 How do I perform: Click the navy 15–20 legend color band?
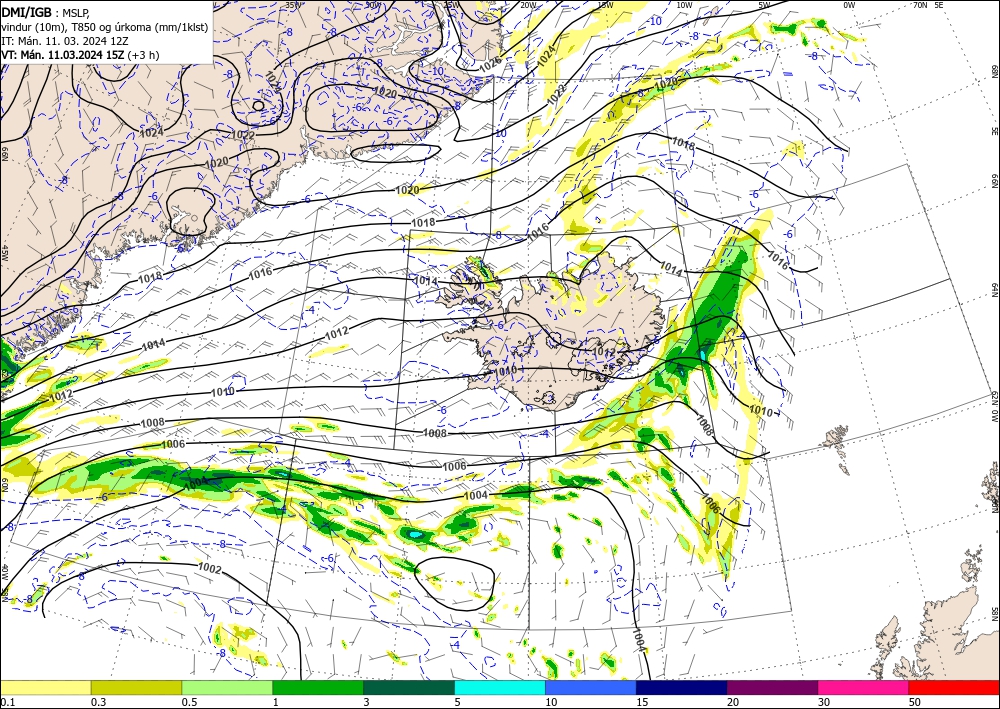tap(682, 687)
